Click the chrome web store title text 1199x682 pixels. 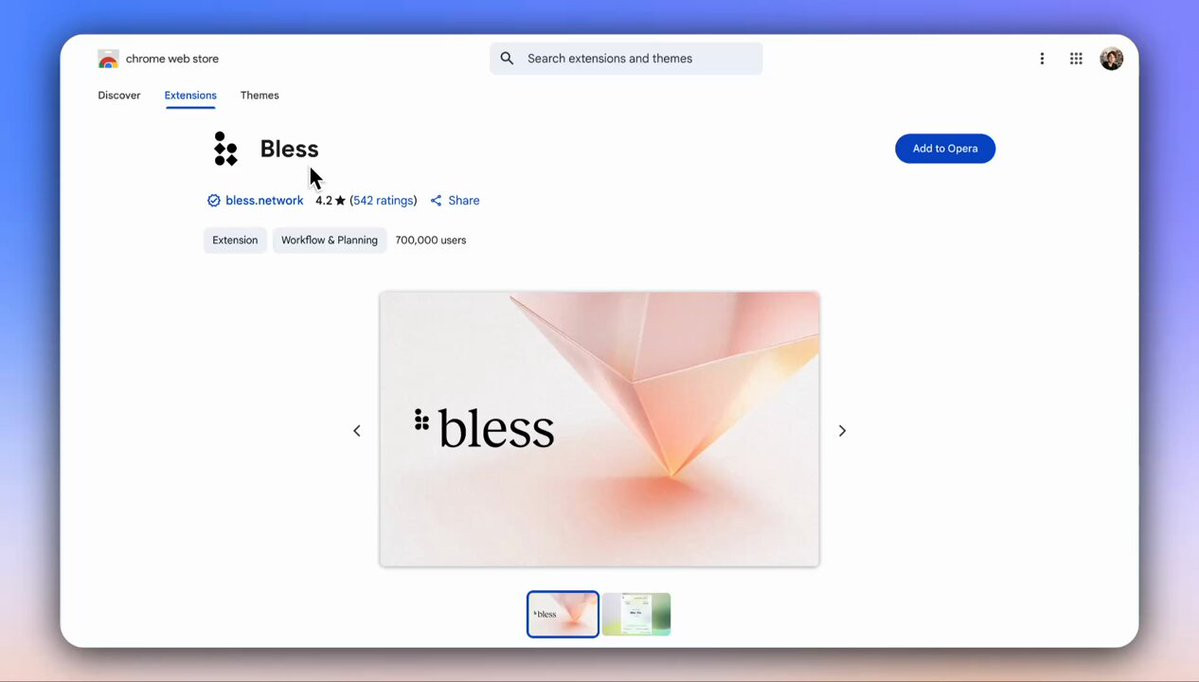(x=172, y=59)
